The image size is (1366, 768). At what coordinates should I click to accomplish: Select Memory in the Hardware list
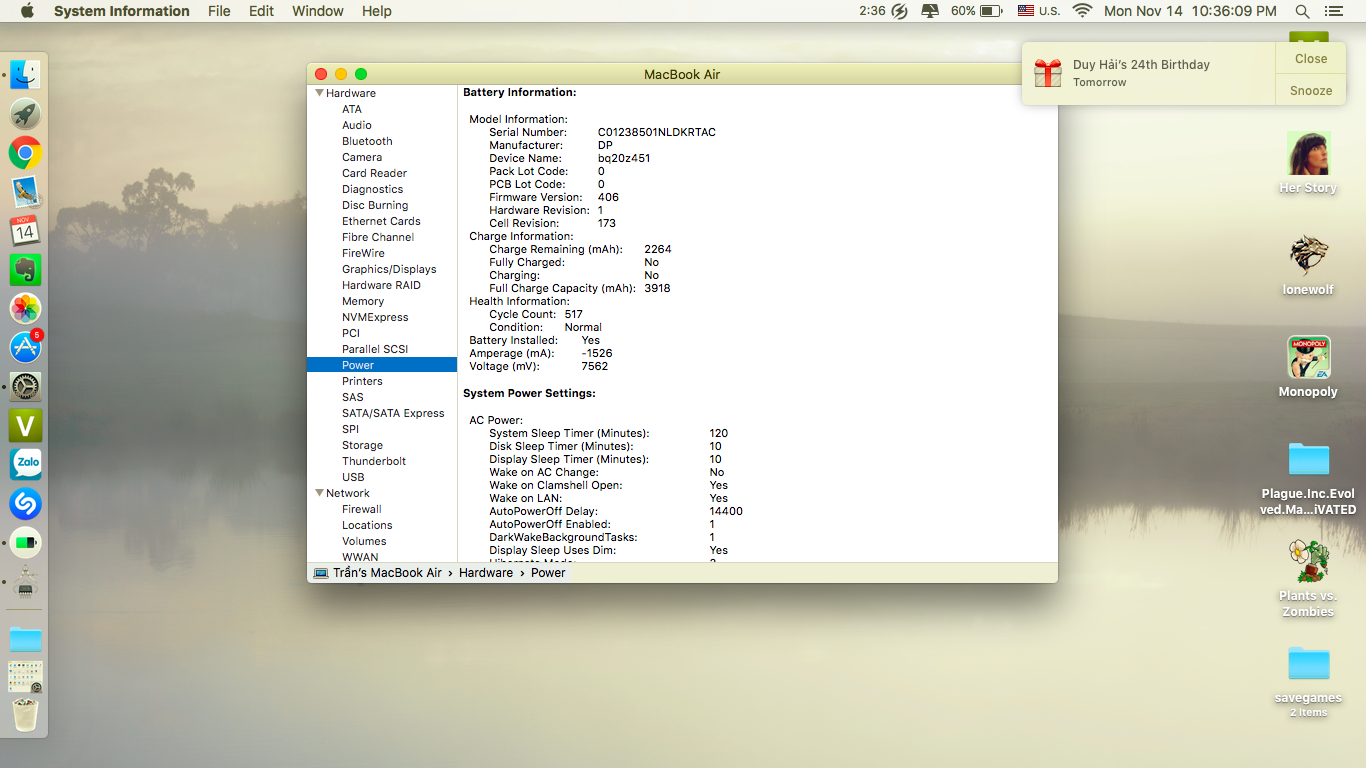point(363,301)
